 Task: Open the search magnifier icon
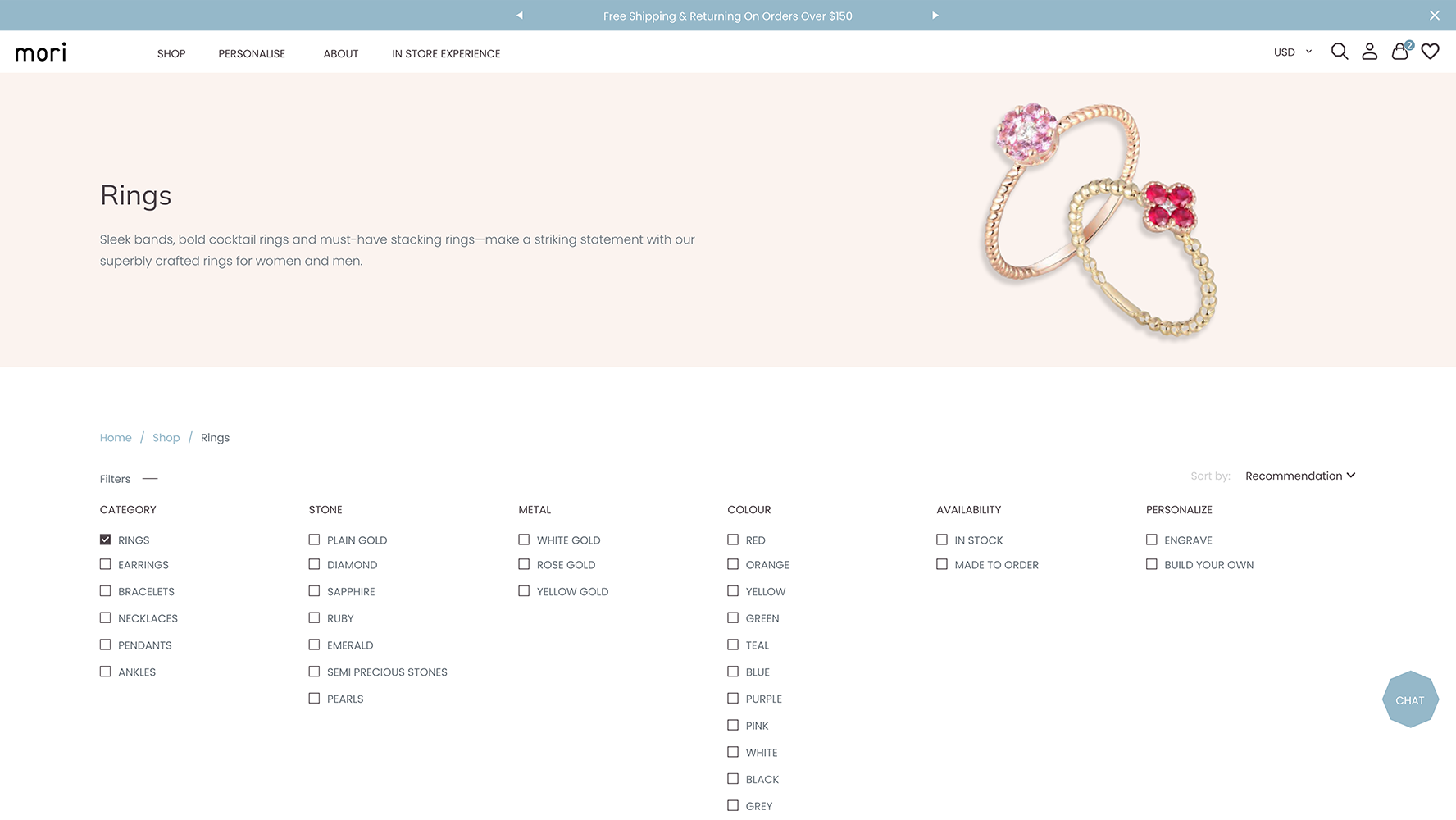(x=1339, y=52)
